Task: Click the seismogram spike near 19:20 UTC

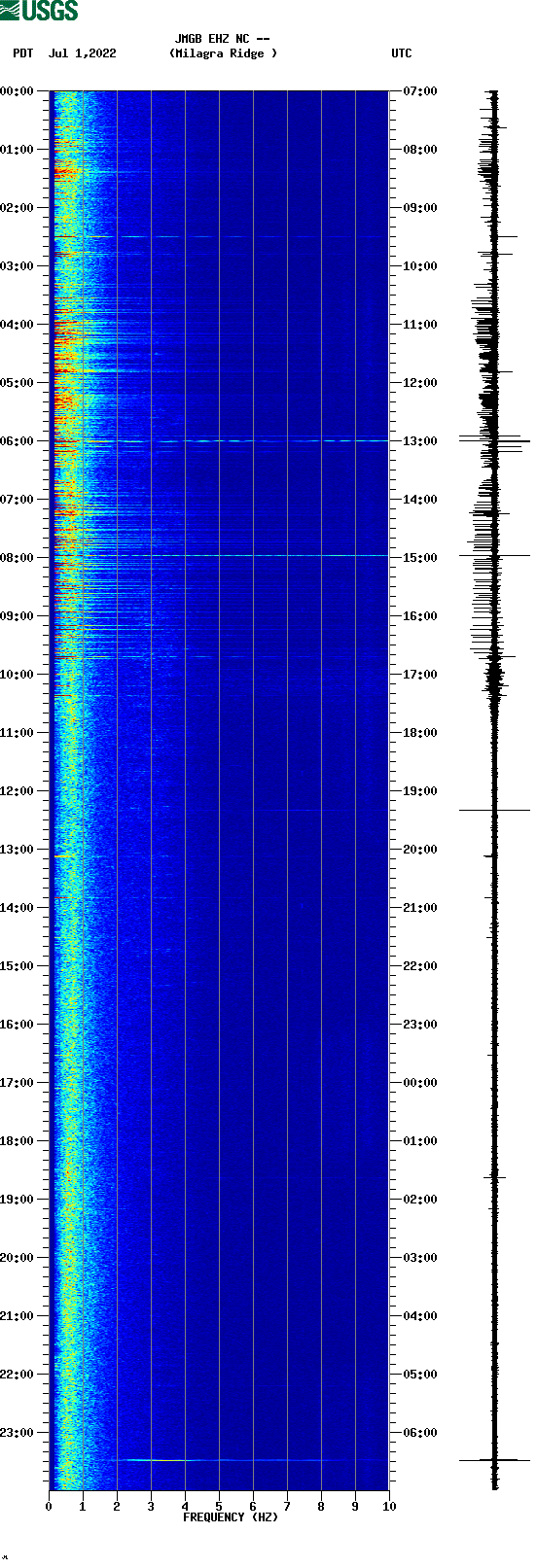Action: (x=494, y=810)
